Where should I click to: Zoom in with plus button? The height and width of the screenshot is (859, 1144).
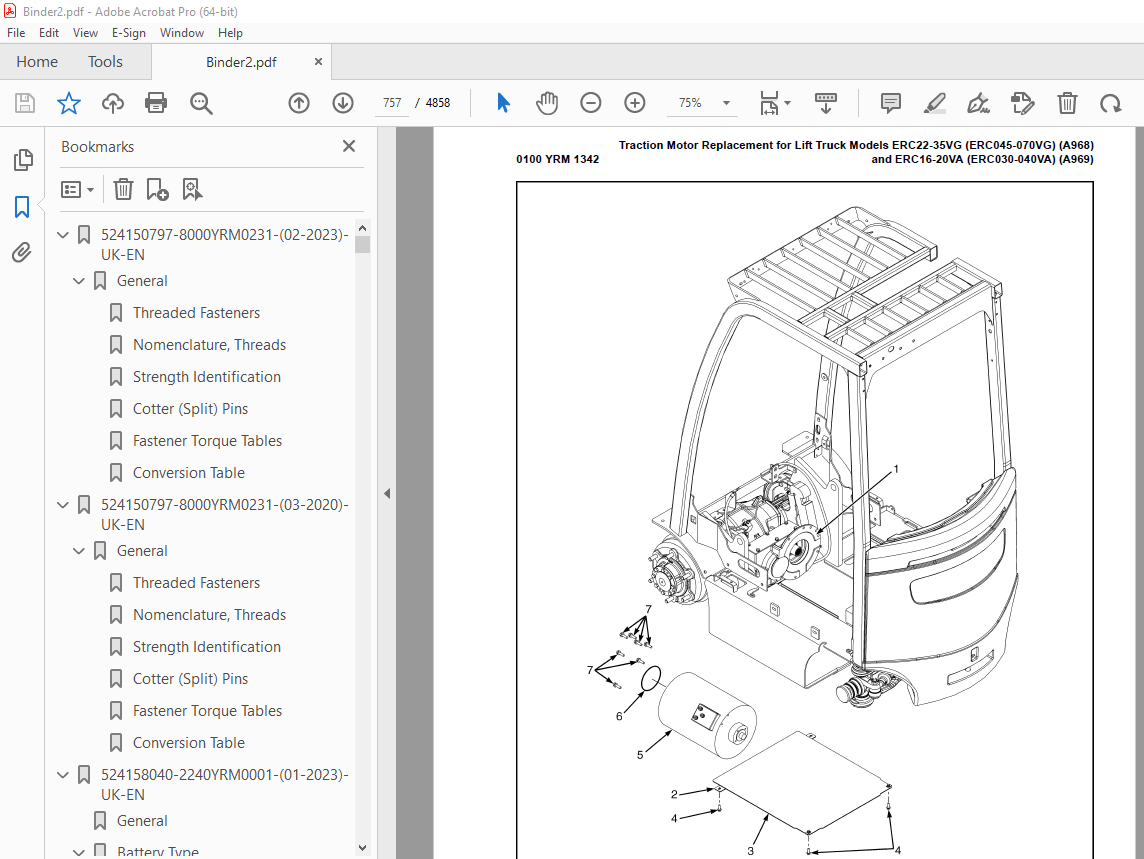coord(635,103)
